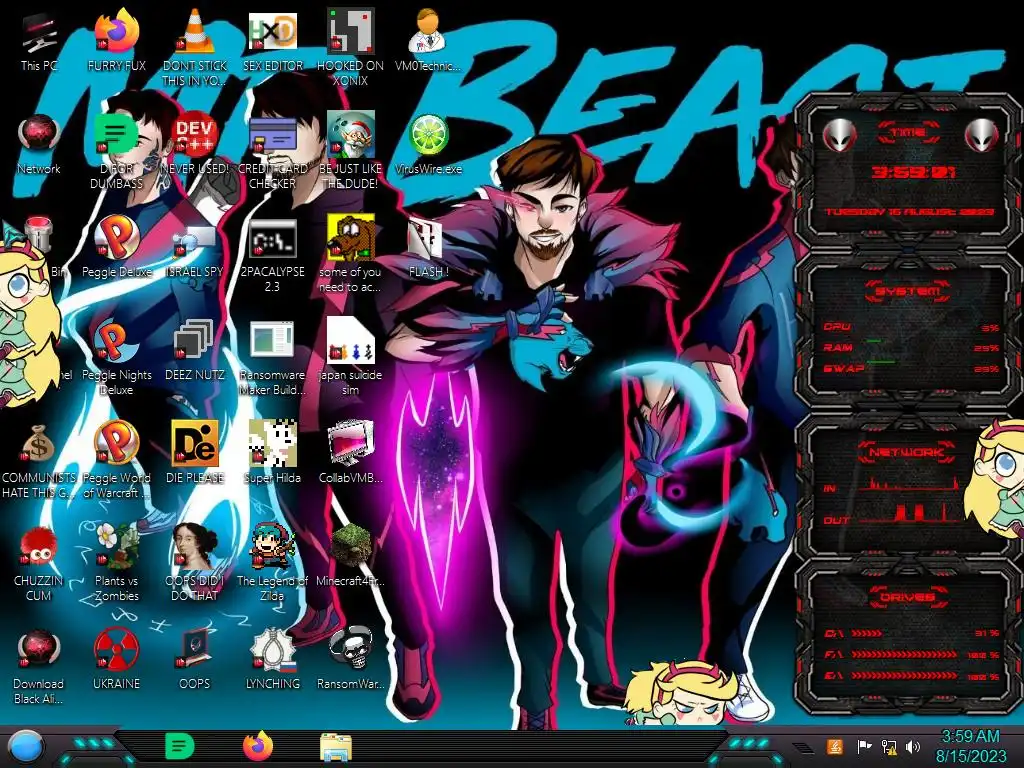Open the Action Center flag tray icon
This screenshot has width=1024, height=768.
coord(864,746)
